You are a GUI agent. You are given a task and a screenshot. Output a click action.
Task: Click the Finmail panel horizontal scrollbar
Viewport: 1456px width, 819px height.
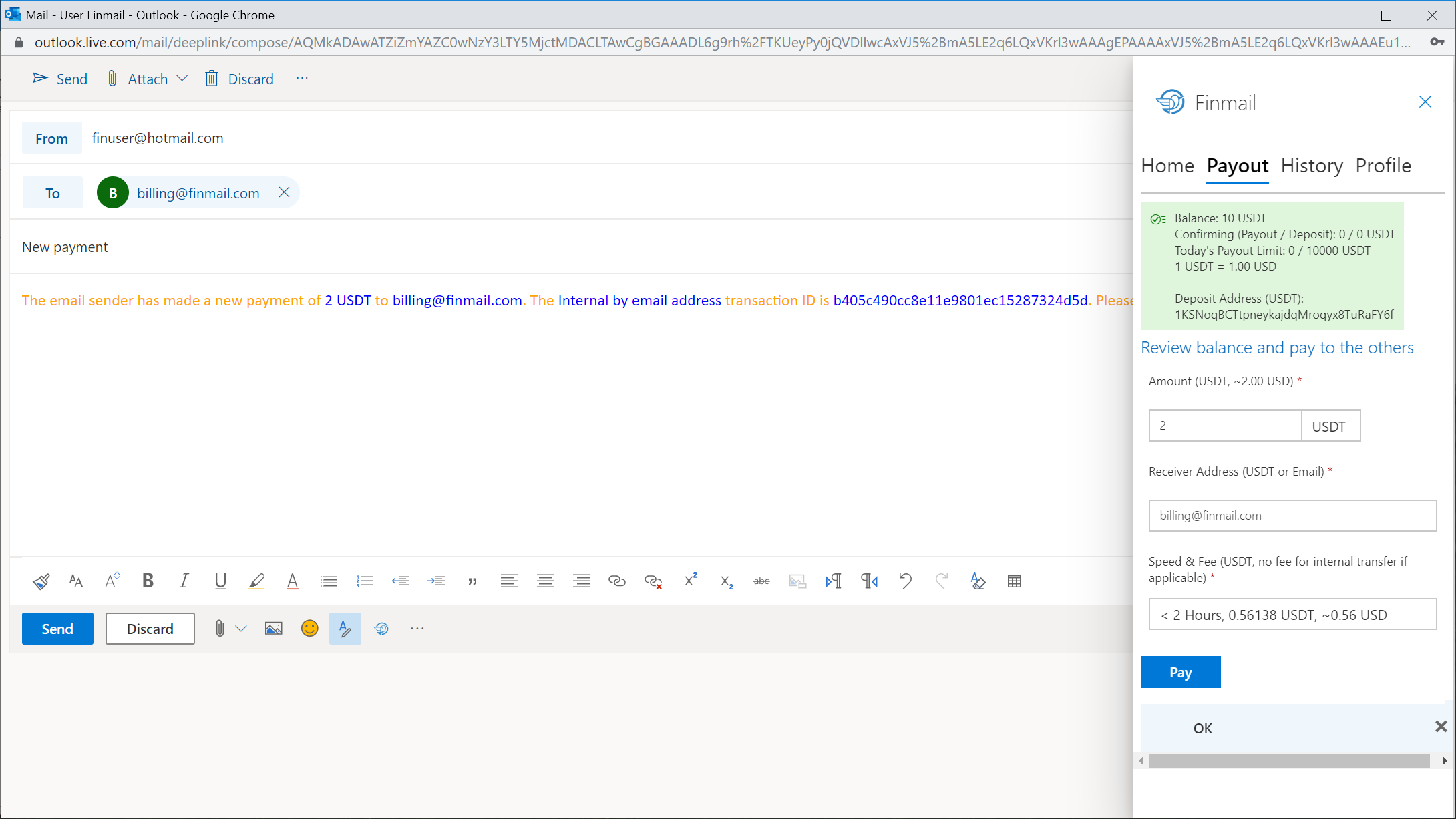tap(1289, 761)
